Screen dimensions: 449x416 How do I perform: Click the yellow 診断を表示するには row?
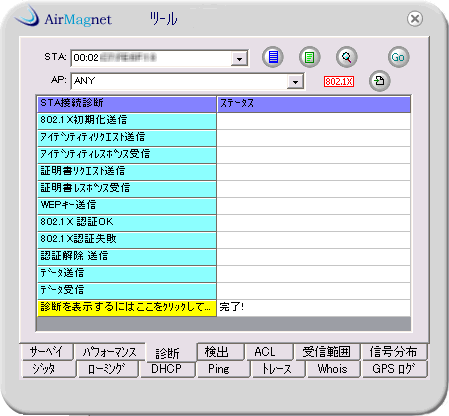[127, 307]
